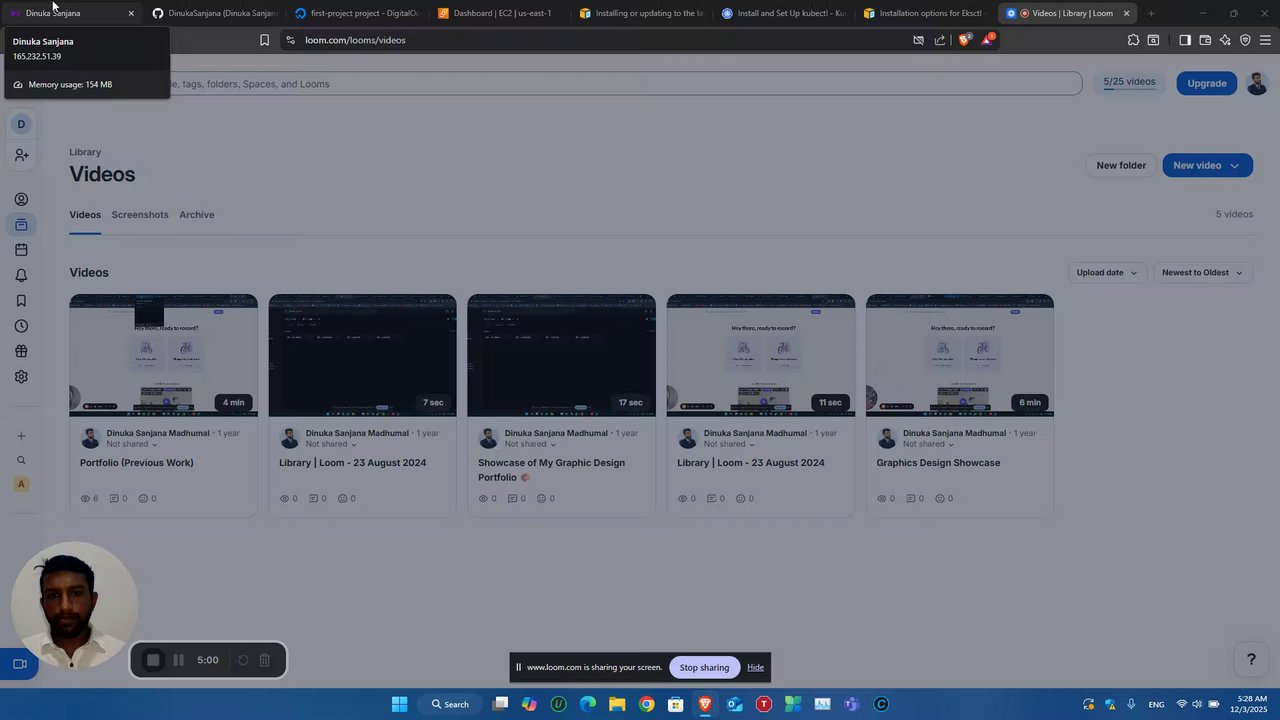
Task: Open the History clock sidebar icon
Action: [21, 326]
